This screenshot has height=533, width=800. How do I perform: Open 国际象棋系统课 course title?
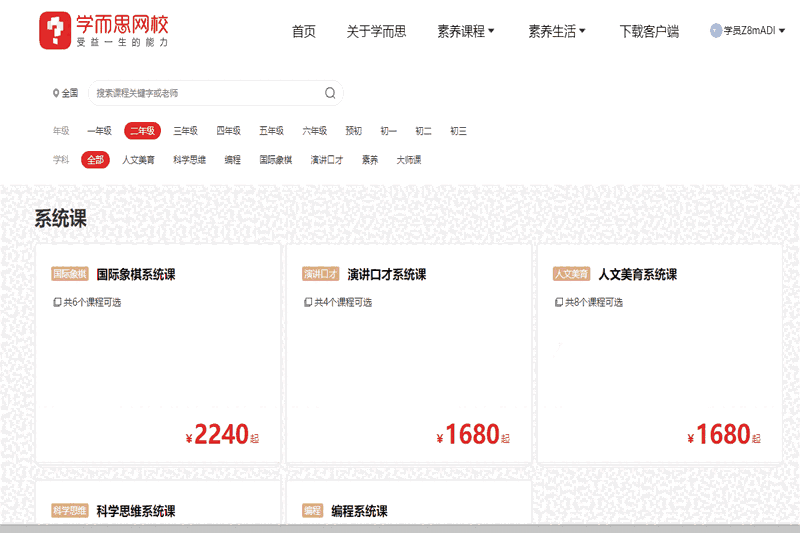tap(136, 274)
